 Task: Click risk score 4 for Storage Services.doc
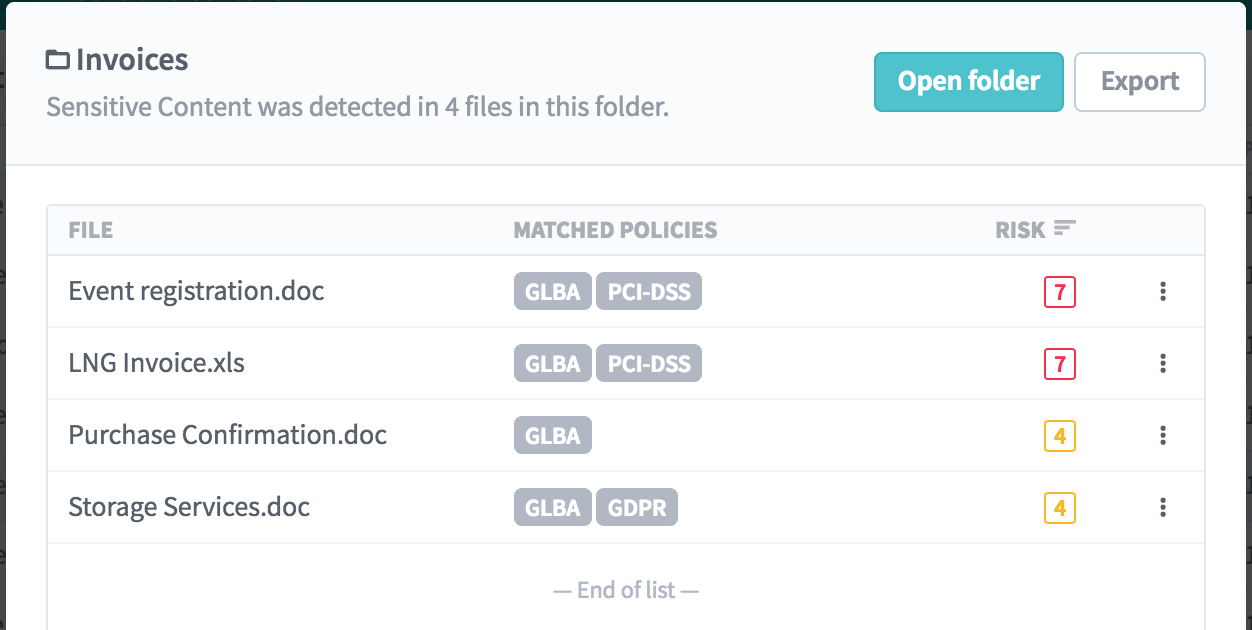1059,508
